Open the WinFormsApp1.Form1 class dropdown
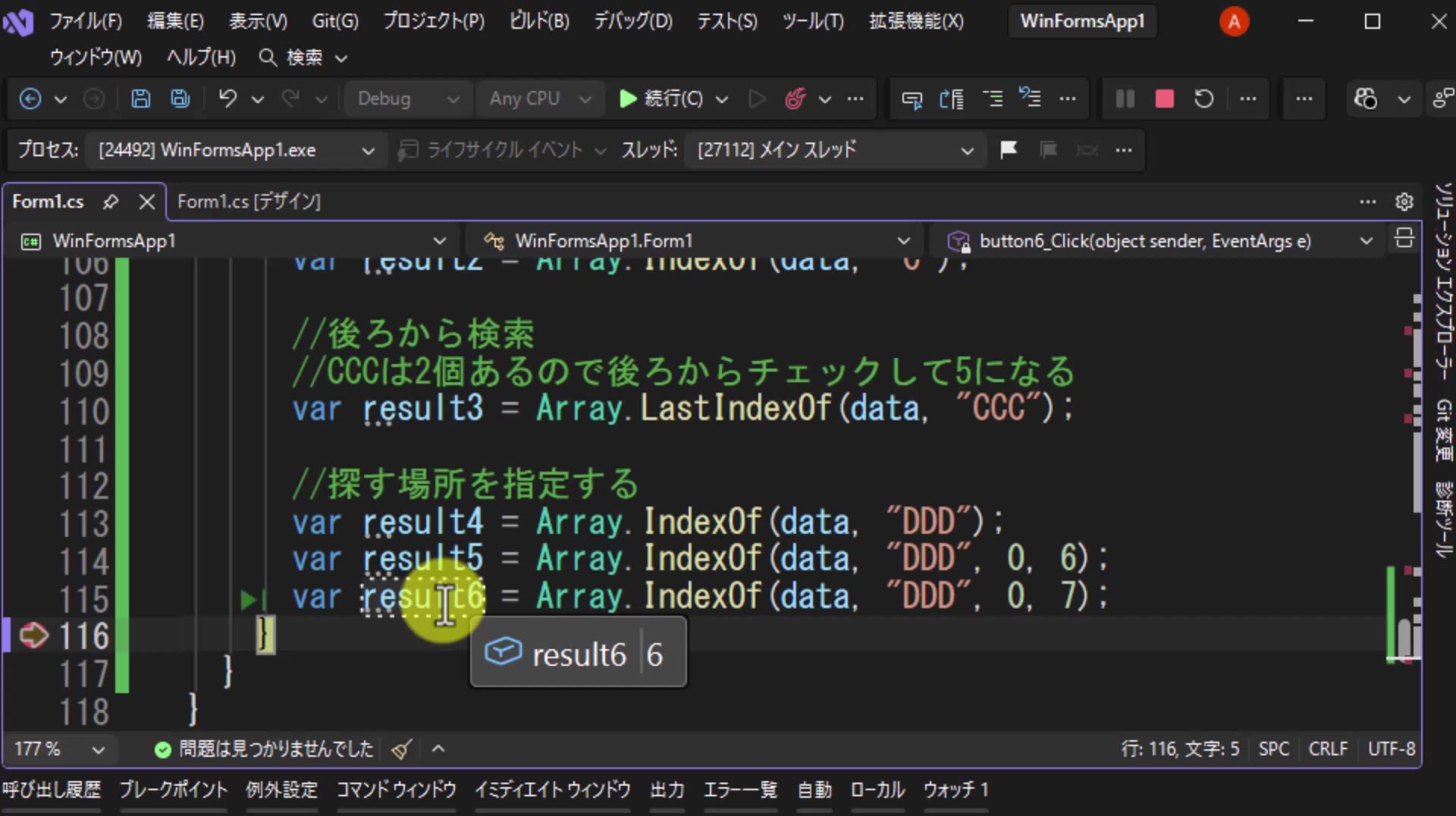Viewport: 1456px width, 816px height. 695,241
